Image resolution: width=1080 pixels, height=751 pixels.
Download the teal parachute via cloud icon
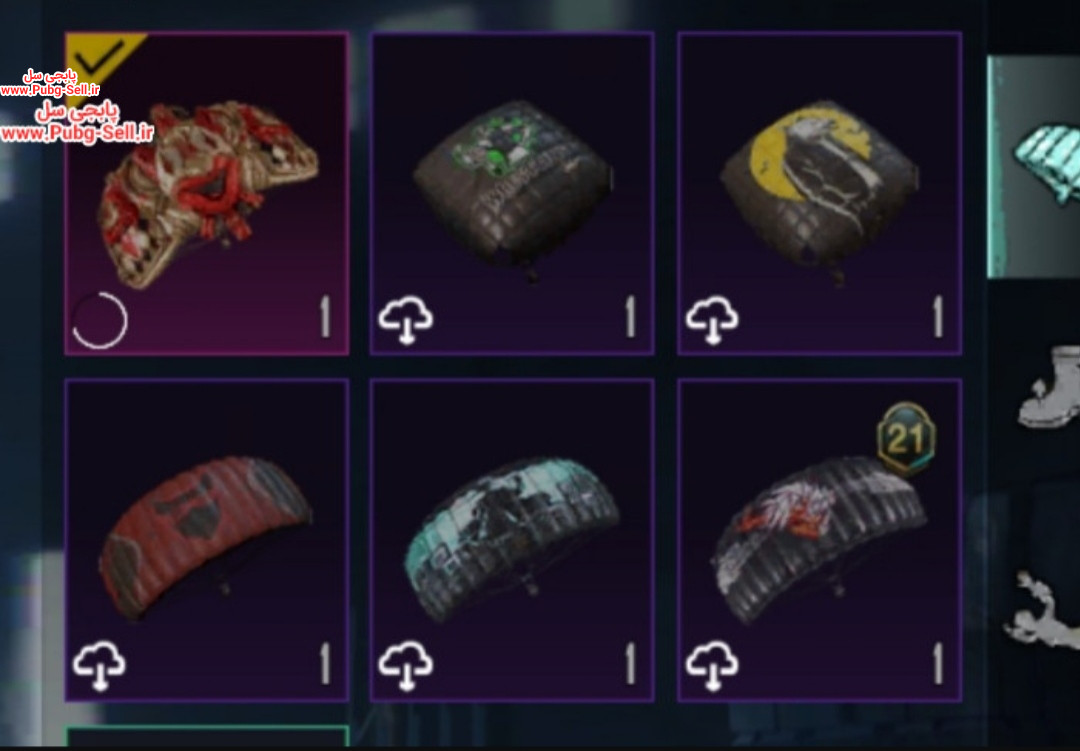[406, 666]
